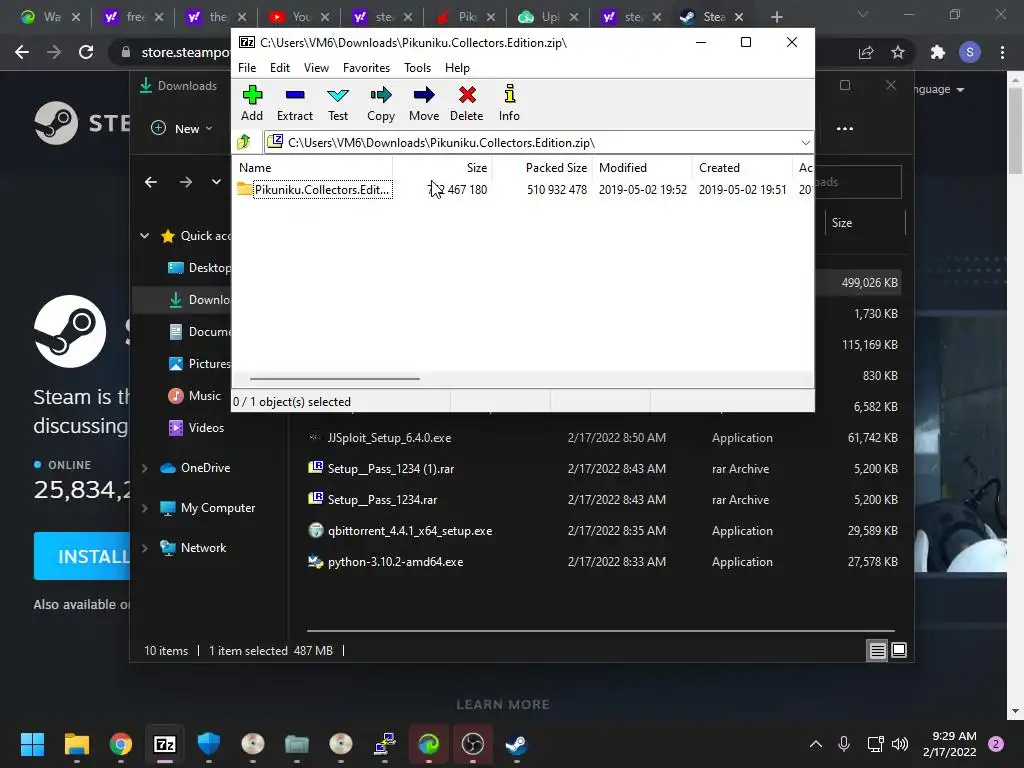The image size is (1024, 768).
Task: Show hidden system tray icons
Action: tap(816, 743)
